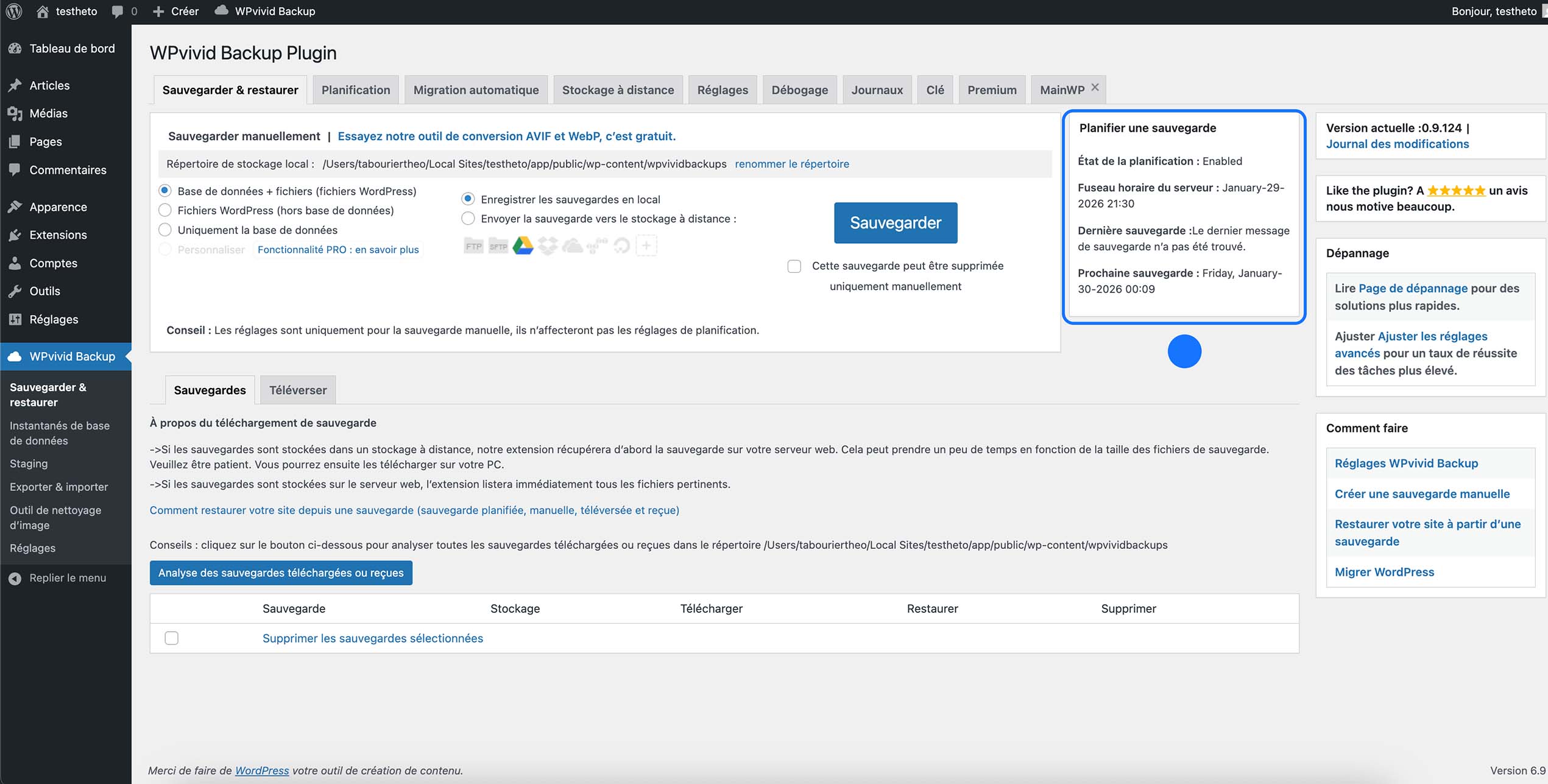The height and width of the screenshot is (784, 1548).
Task: Open the Téléverser tab
Action: pos(297,390)
